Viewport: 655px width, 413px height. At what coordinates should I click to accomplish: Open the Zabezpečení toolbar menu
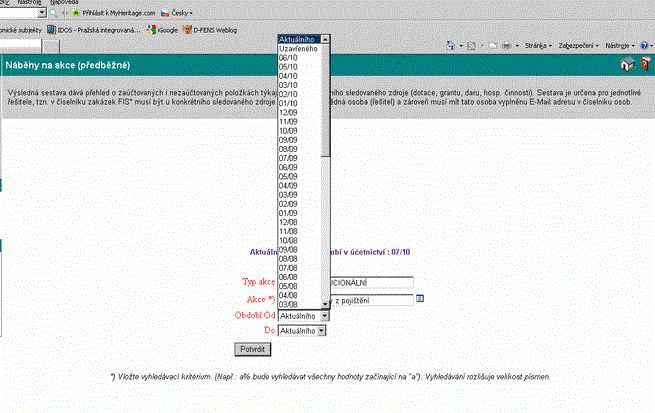click(x=579, y=46)
